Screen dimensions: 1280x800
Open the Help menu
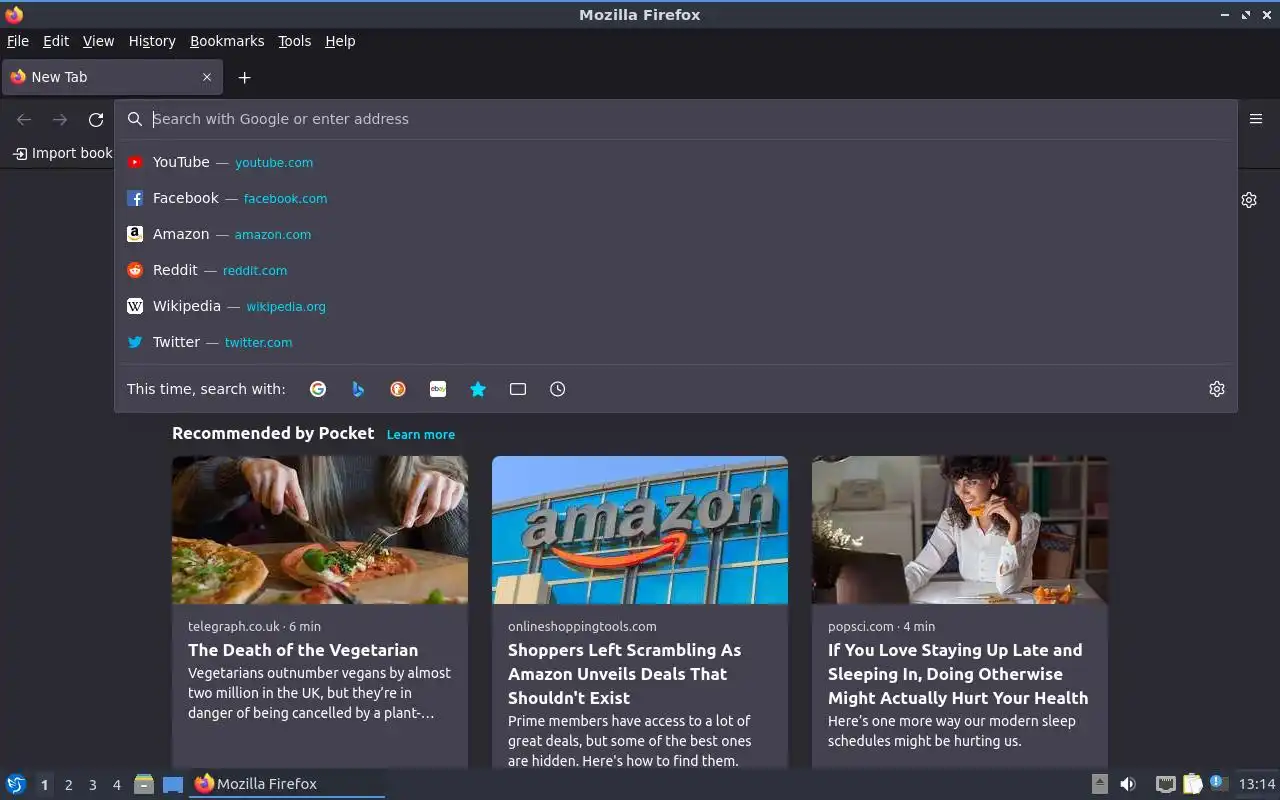pos(340,41)
